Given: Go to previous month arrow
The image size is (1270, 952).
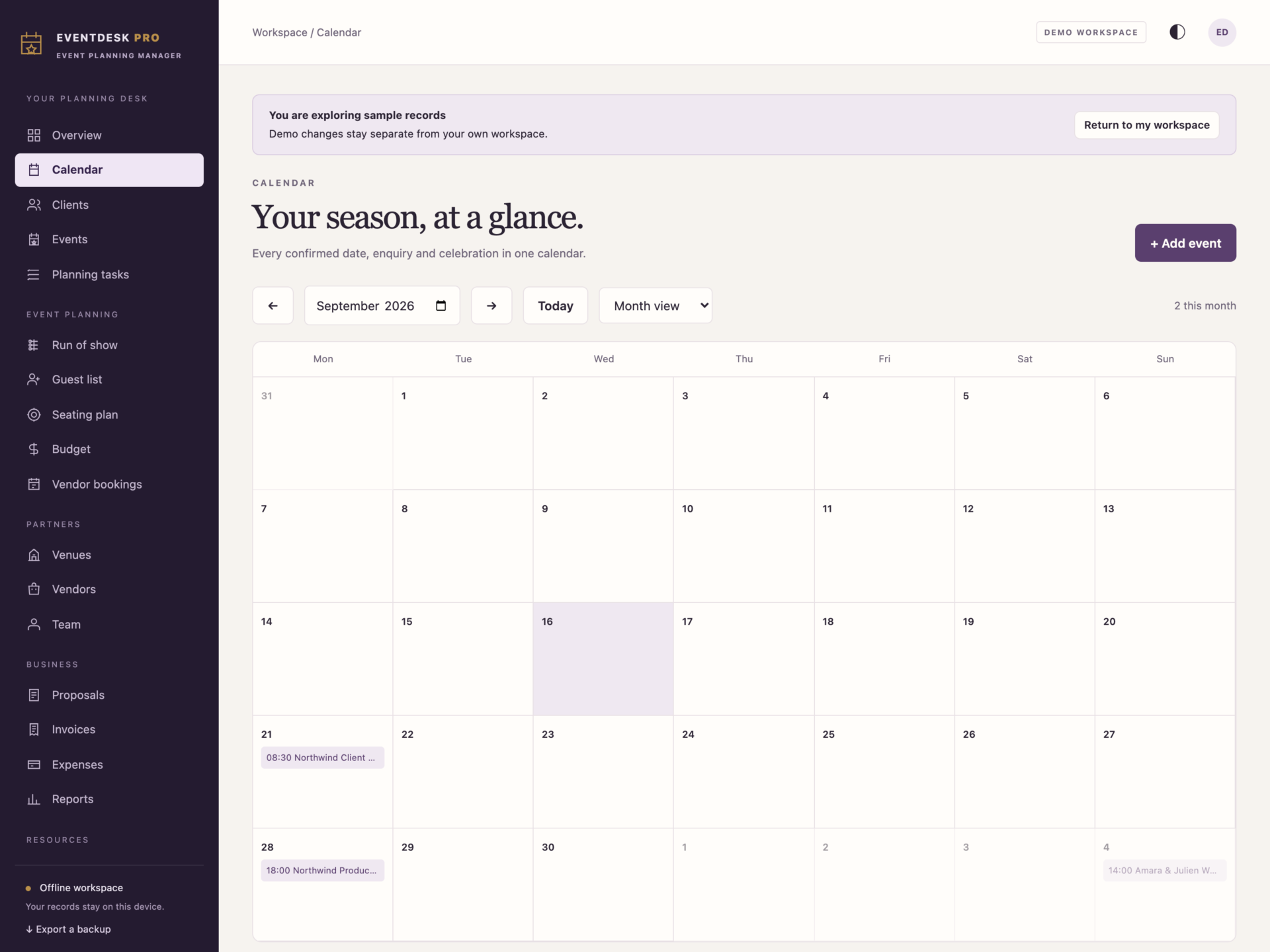Looking at the screenshot, I should tap(273, 305).
